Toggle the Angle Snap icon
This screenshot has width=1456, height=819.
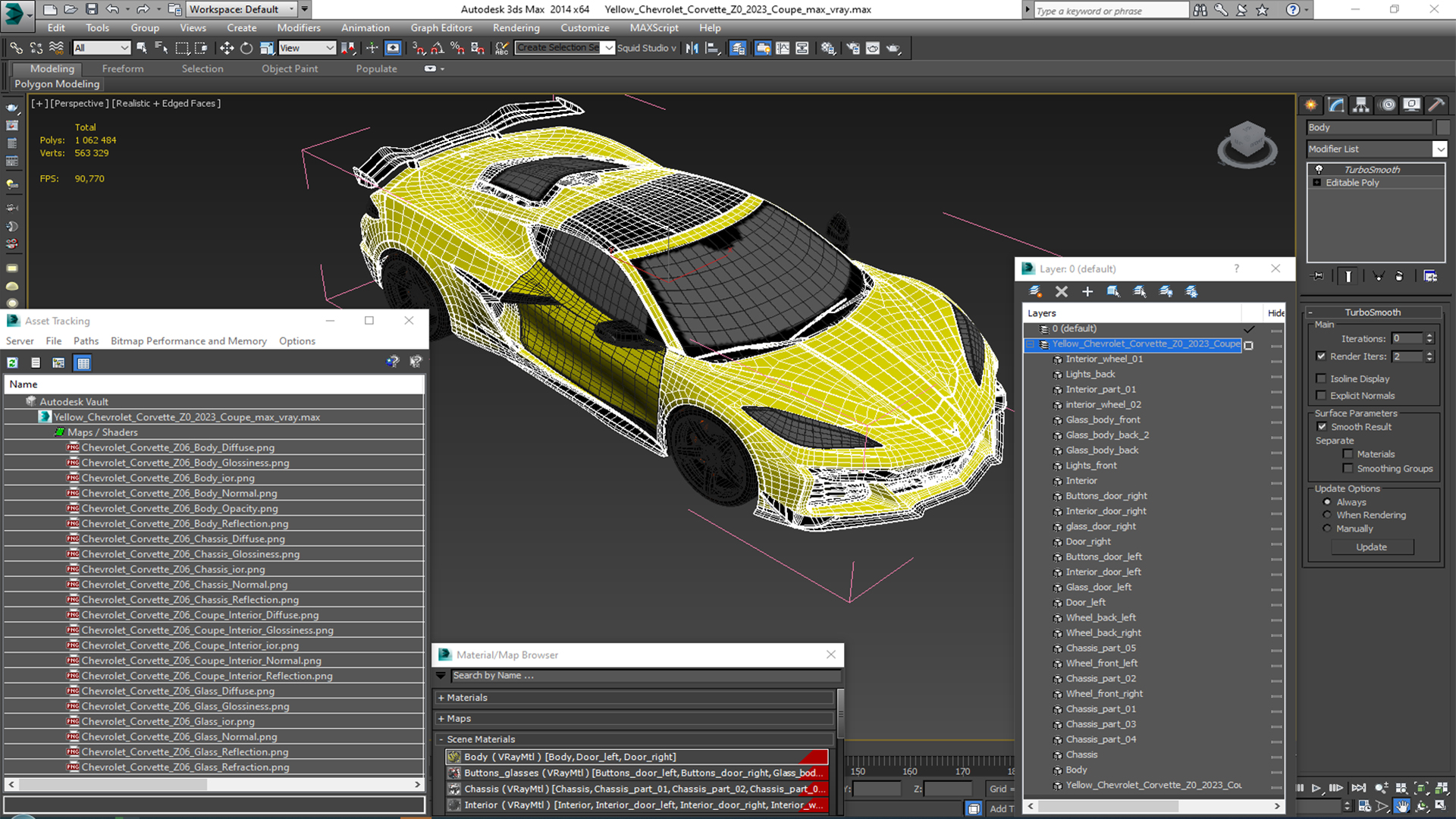pyautogui.click(x=438, y=48)
